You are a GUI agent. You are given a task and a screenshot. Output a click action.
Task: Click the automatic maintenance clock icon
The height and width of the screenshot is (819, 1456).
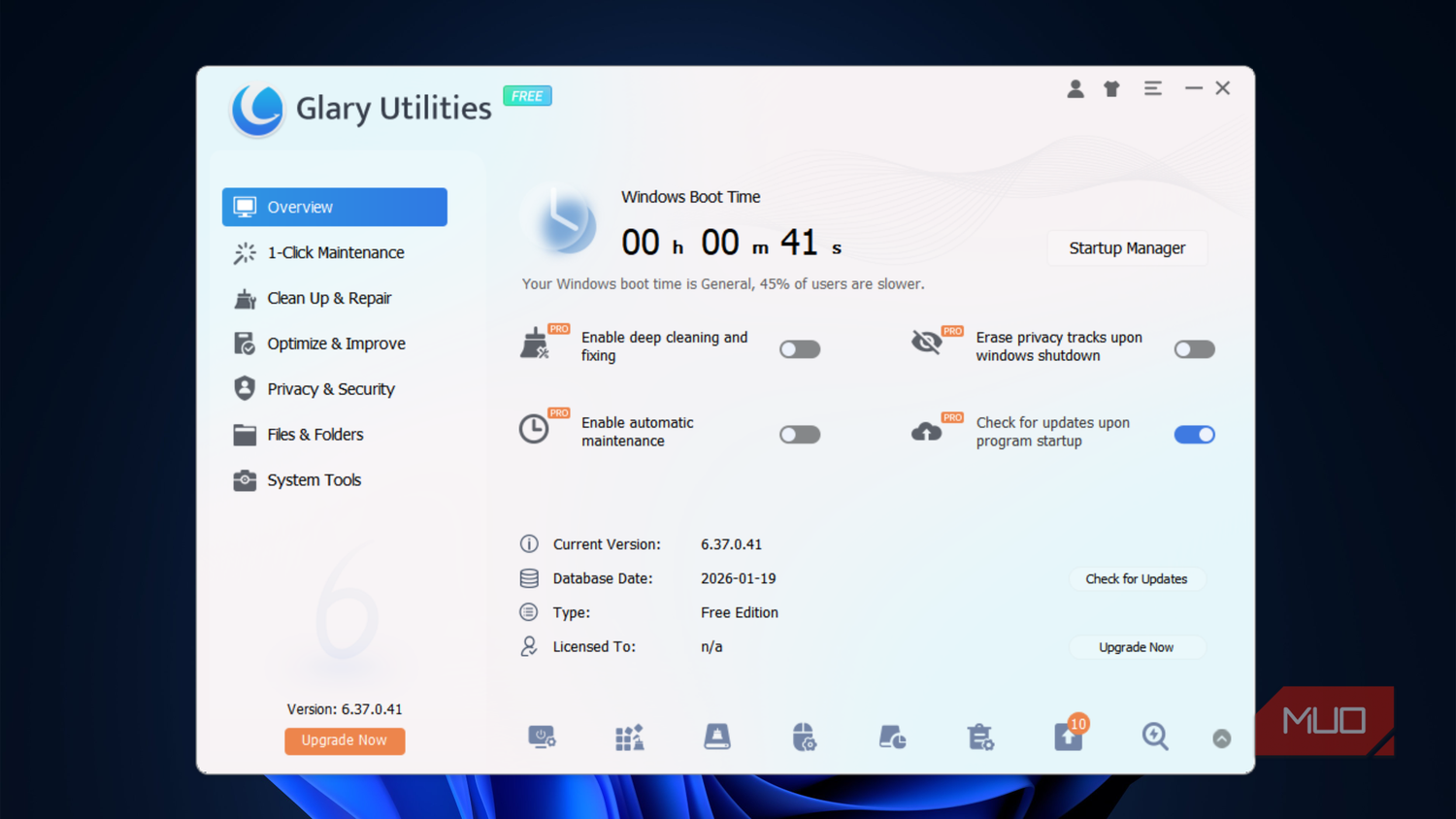click(x=534, y=428)
